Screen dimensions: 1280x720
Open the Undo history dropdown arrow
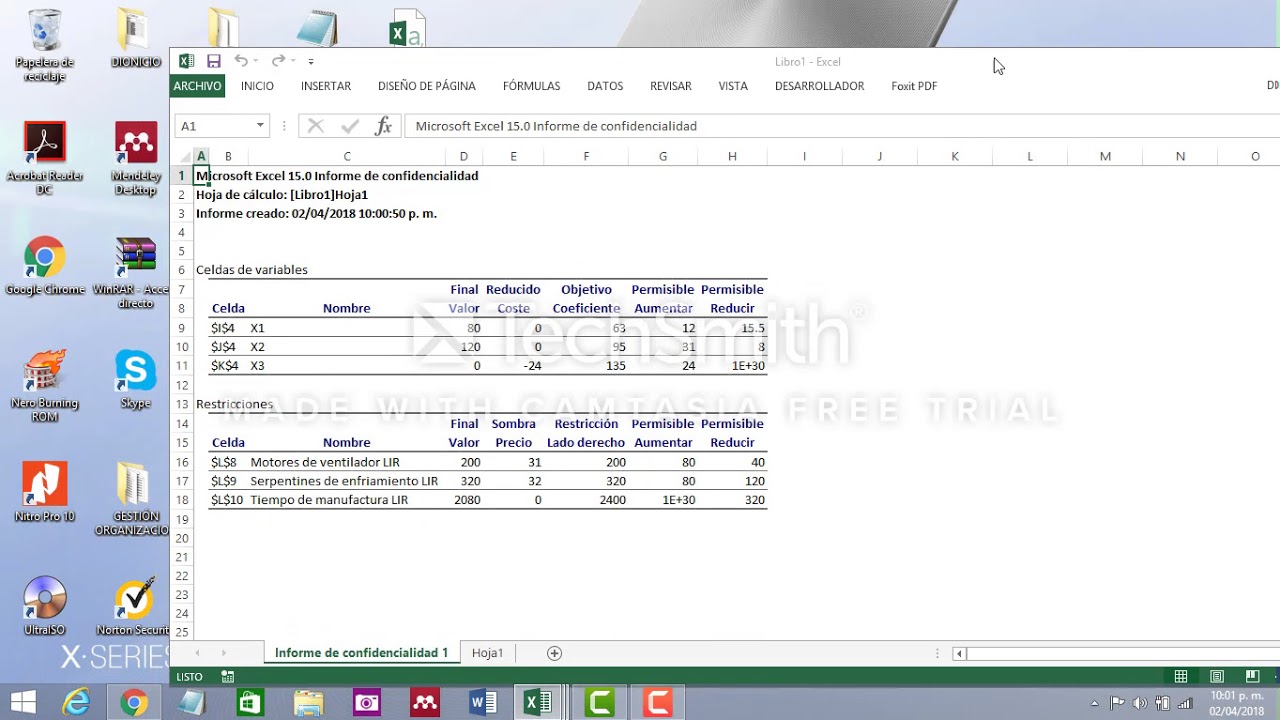pyautogui.click(x=256, y=61)
